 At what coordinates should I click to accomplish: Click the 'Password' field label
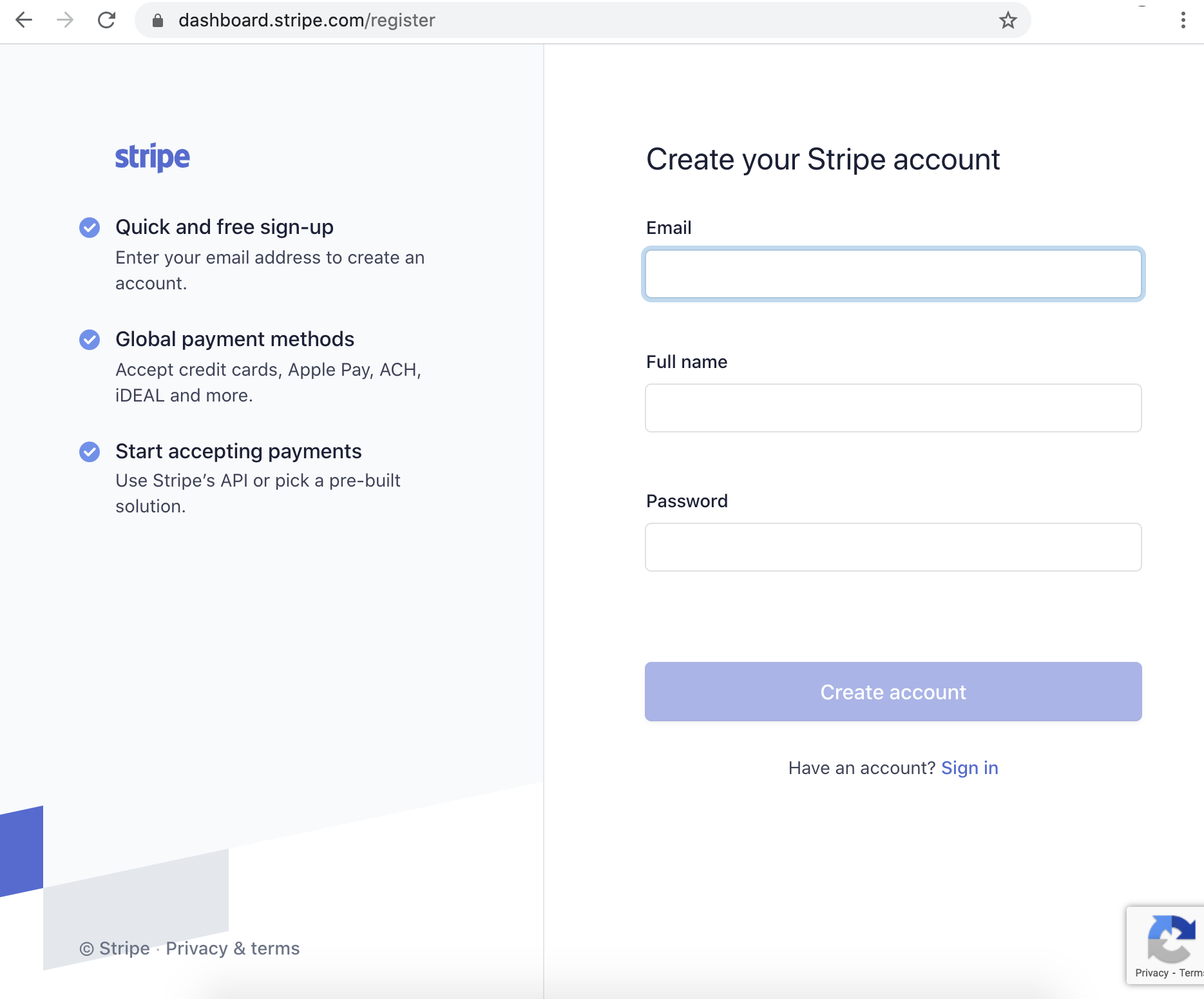[687, 501]
